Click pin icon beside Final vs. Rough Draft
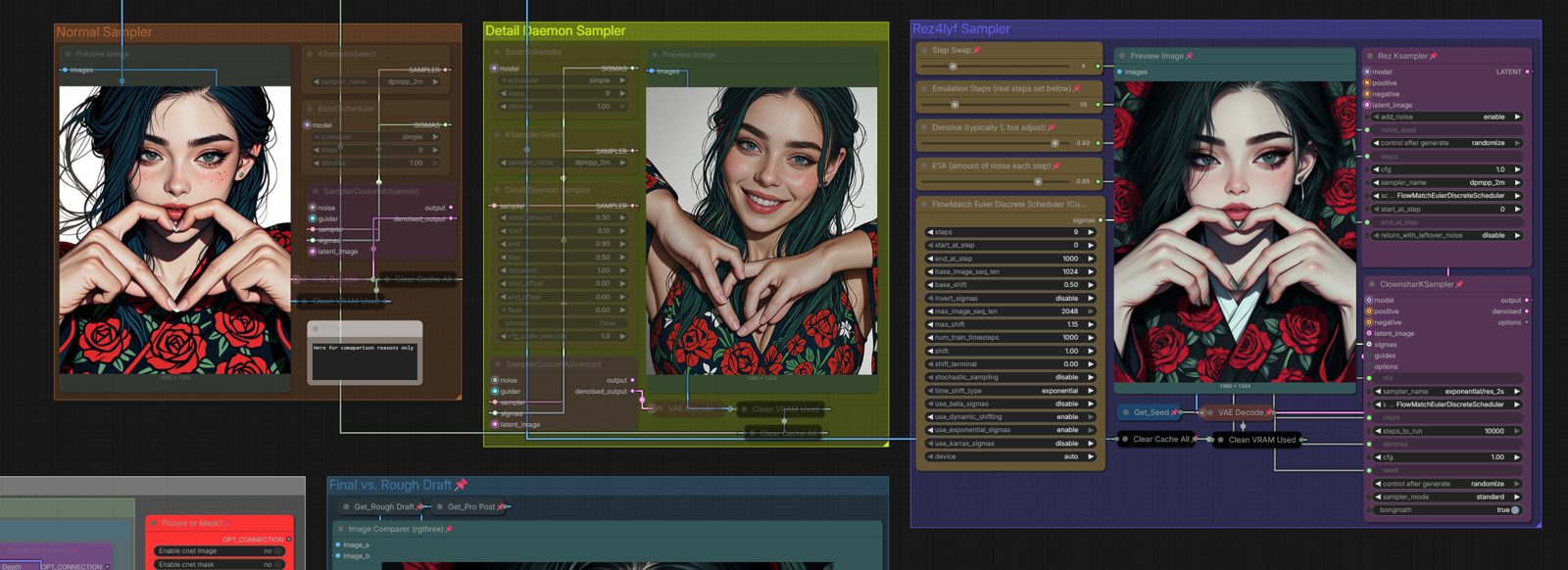Image resolution: width=1568 pixels, height=570 pixels. coord(461,485)
